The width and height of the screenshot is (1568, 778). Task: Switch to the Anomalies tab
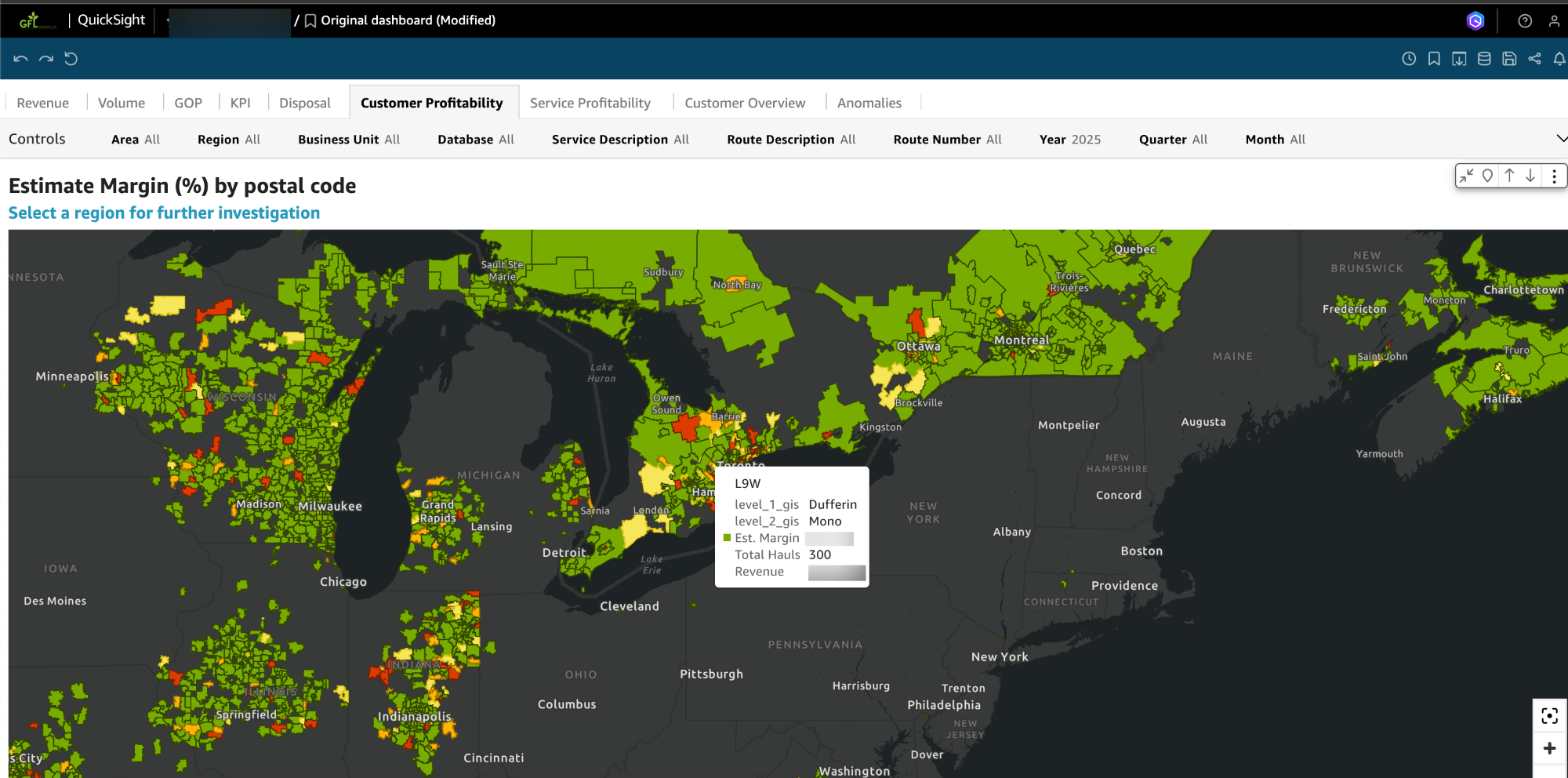[869, 103]
